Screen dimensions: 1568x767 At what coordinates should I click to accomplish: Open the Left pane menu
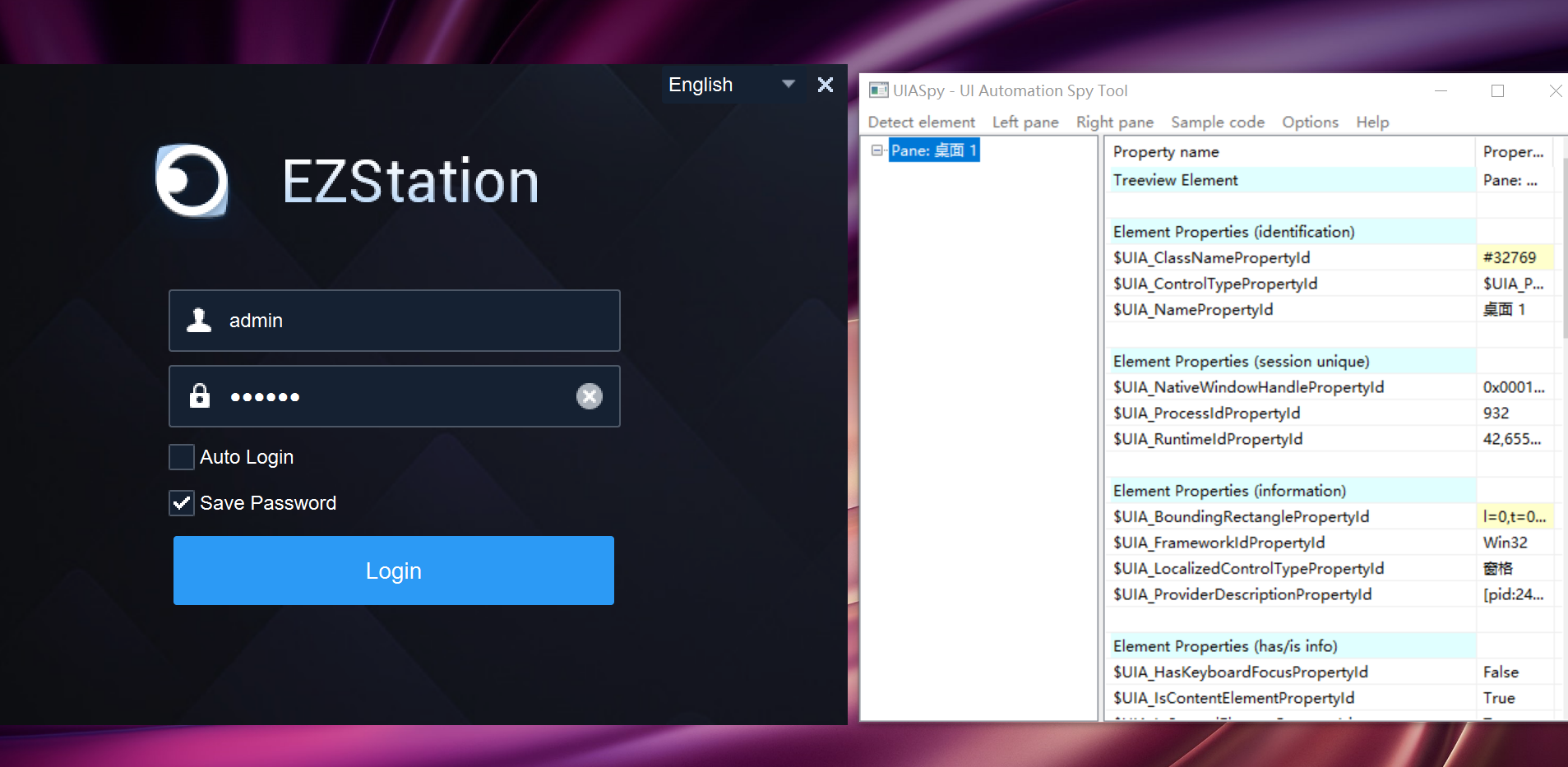[1025, 122]
